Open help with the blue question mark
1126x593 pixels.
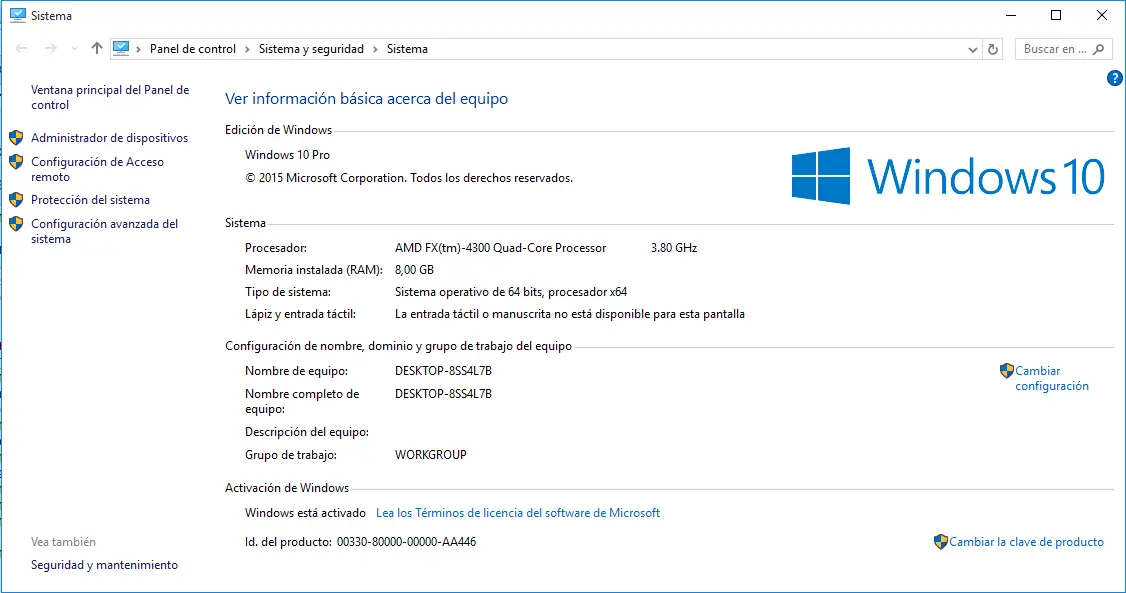click(x=1115, y=78)
